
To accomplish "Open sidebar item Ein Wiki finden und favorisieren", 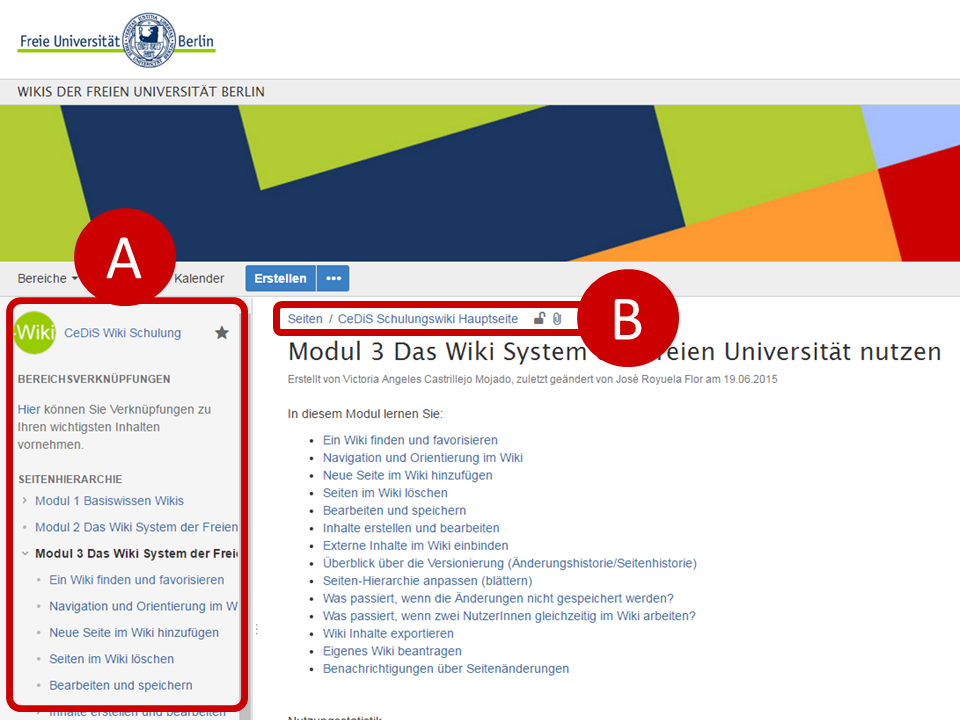I will tap(137, 580).
